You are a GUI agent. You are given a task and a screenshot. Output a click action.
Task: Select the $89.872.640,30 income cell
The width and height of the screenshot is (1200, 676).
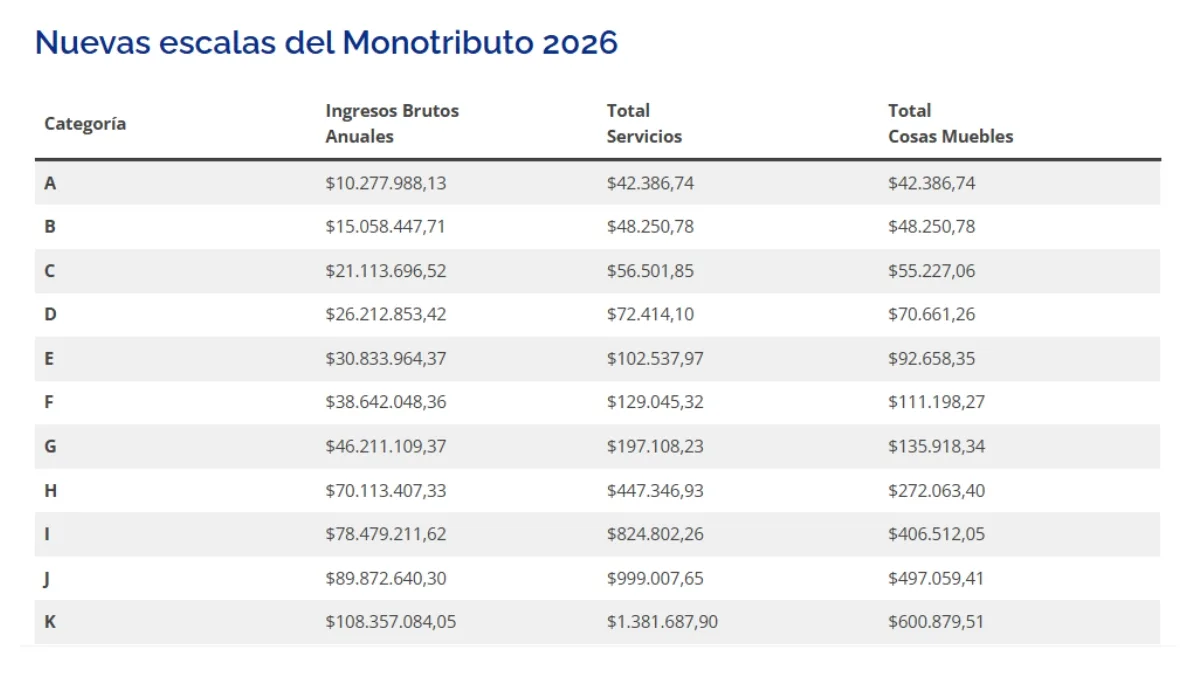pos(386,578)
